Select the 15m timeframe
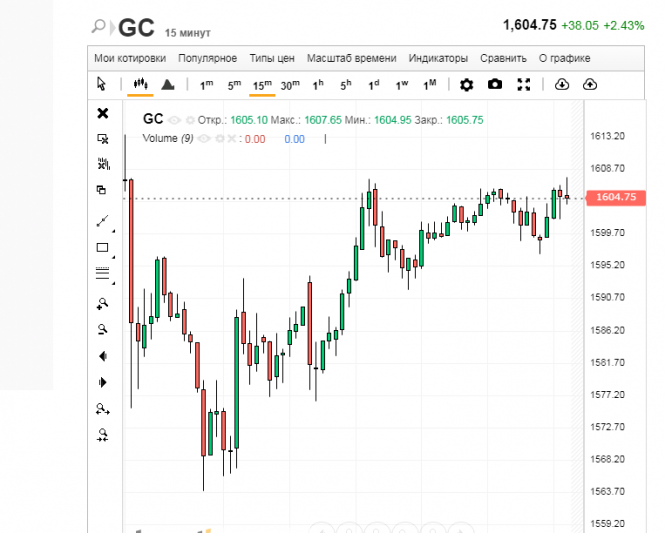 click(x=262, y=85)
